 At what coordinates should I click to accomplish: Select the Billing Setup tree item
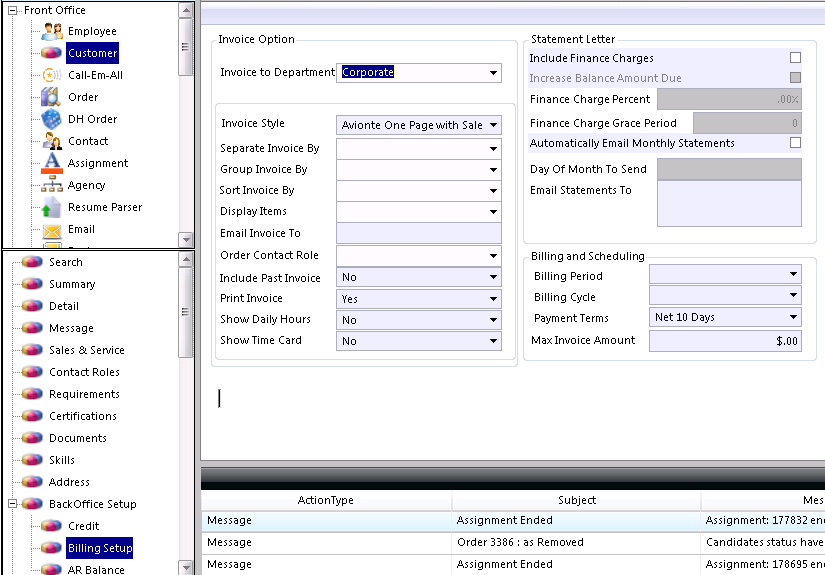(100, 548)
